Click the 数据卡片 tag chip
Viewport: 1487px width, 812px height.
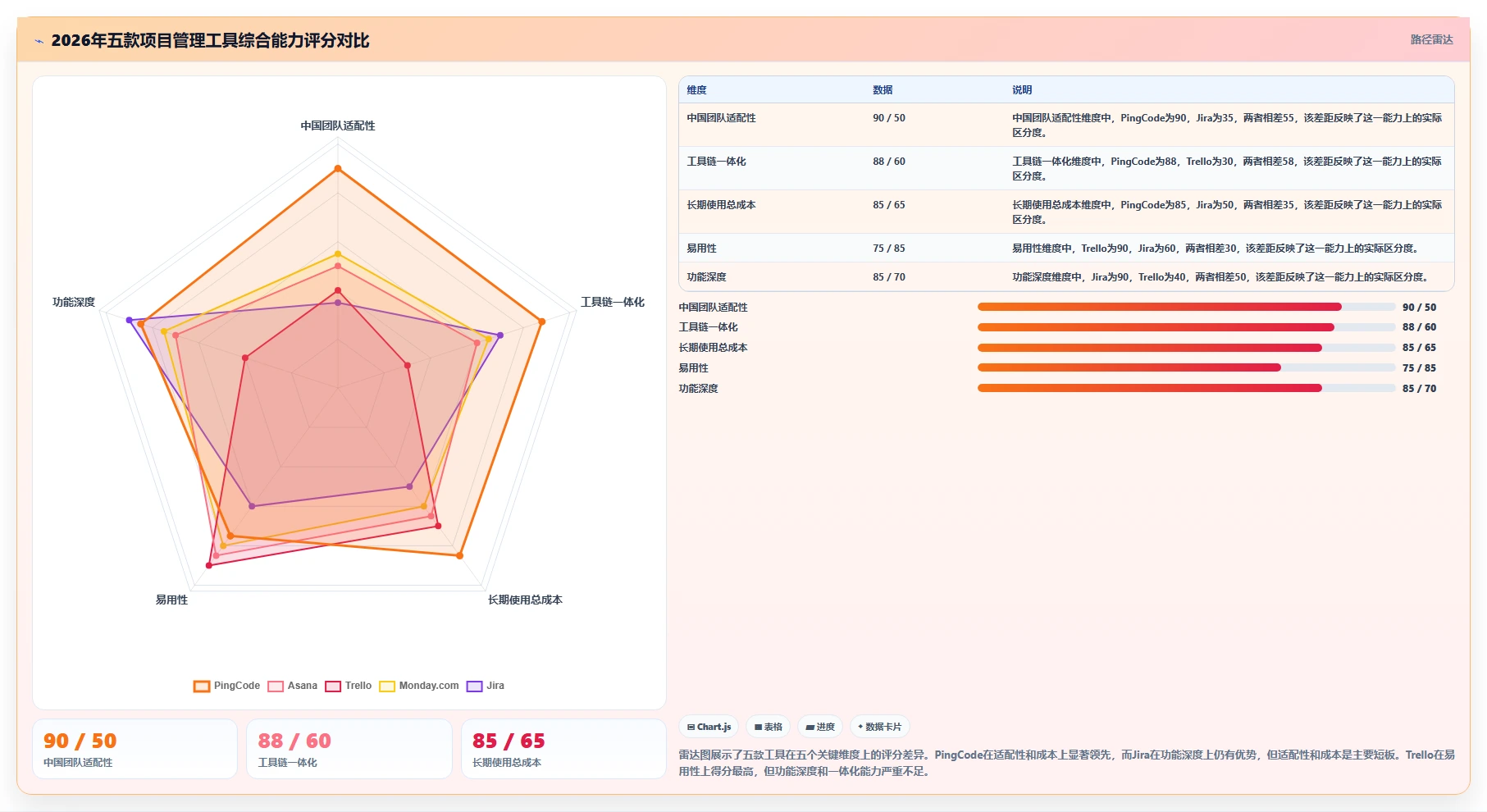[879, 727]
